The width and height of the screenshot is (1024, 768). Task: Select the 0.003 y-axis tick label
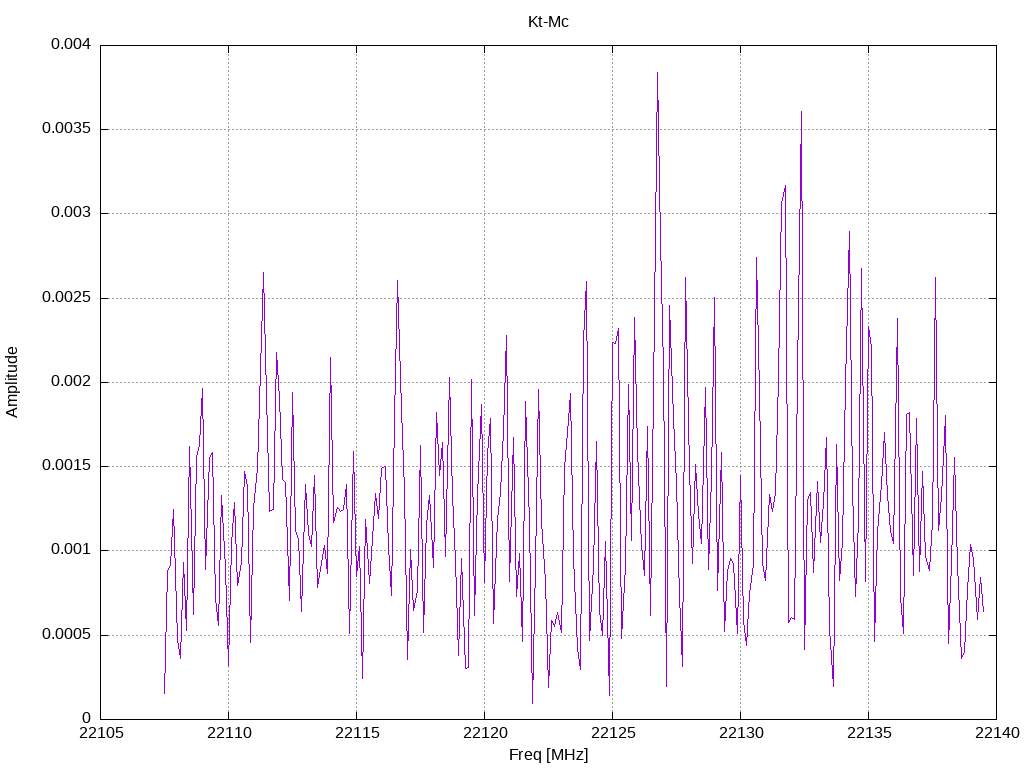pos(71,213)
